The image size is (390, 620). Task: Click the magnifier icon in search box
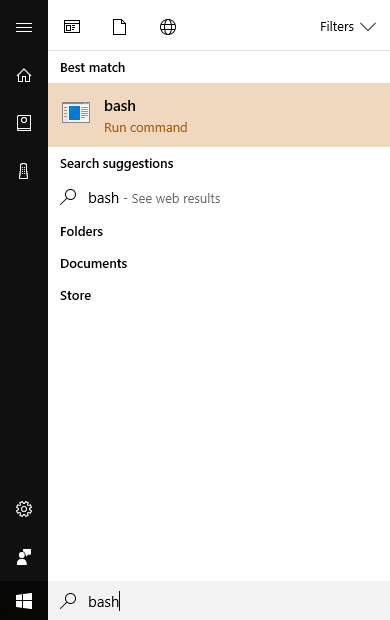coord(68,601)
